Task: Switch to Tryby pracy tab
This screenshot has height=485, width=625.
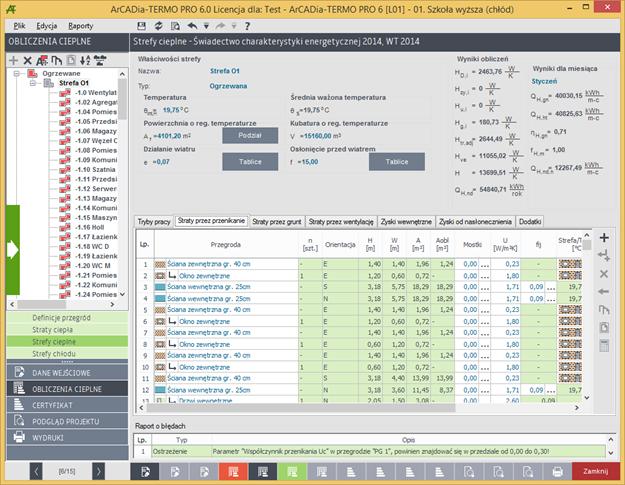Action: [x=154, y=222]
